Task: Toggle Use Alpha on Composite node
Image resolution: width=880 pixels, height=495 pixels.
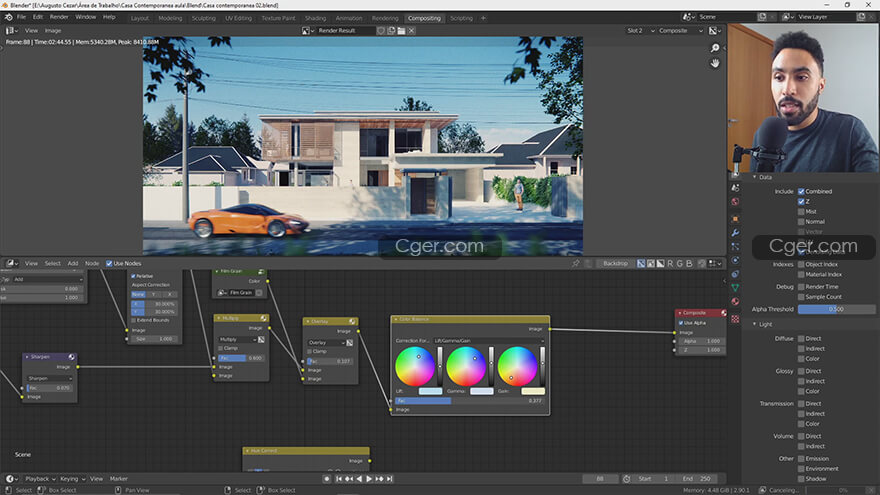Action: pyautogui.click(x=681, y=323)
